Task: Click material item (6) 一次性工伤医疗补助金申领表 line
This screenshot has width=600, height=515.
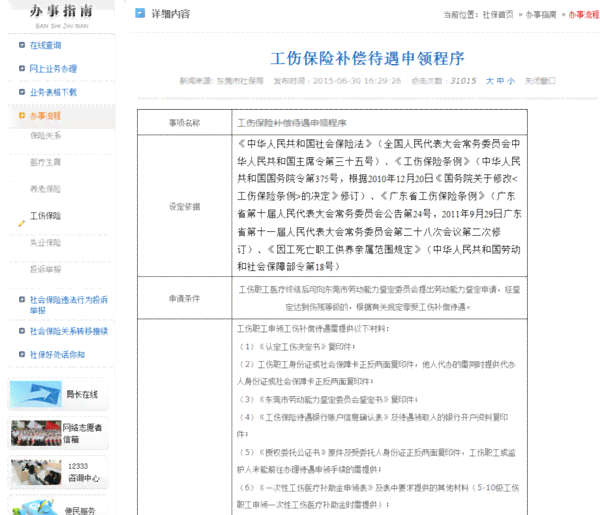Action: click(x=378, y=496)
